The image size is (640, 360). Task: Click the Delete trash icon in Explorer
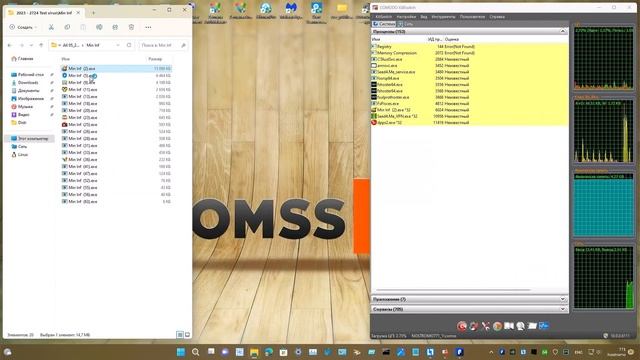[131, 27]
